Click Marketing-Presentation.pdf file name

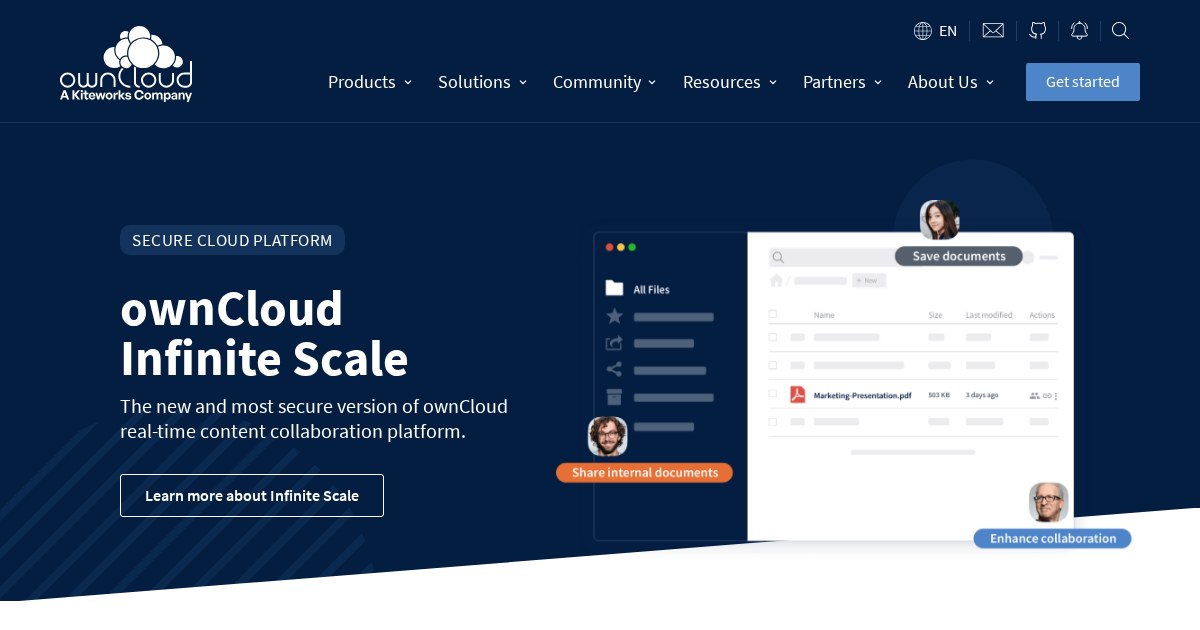862,395
